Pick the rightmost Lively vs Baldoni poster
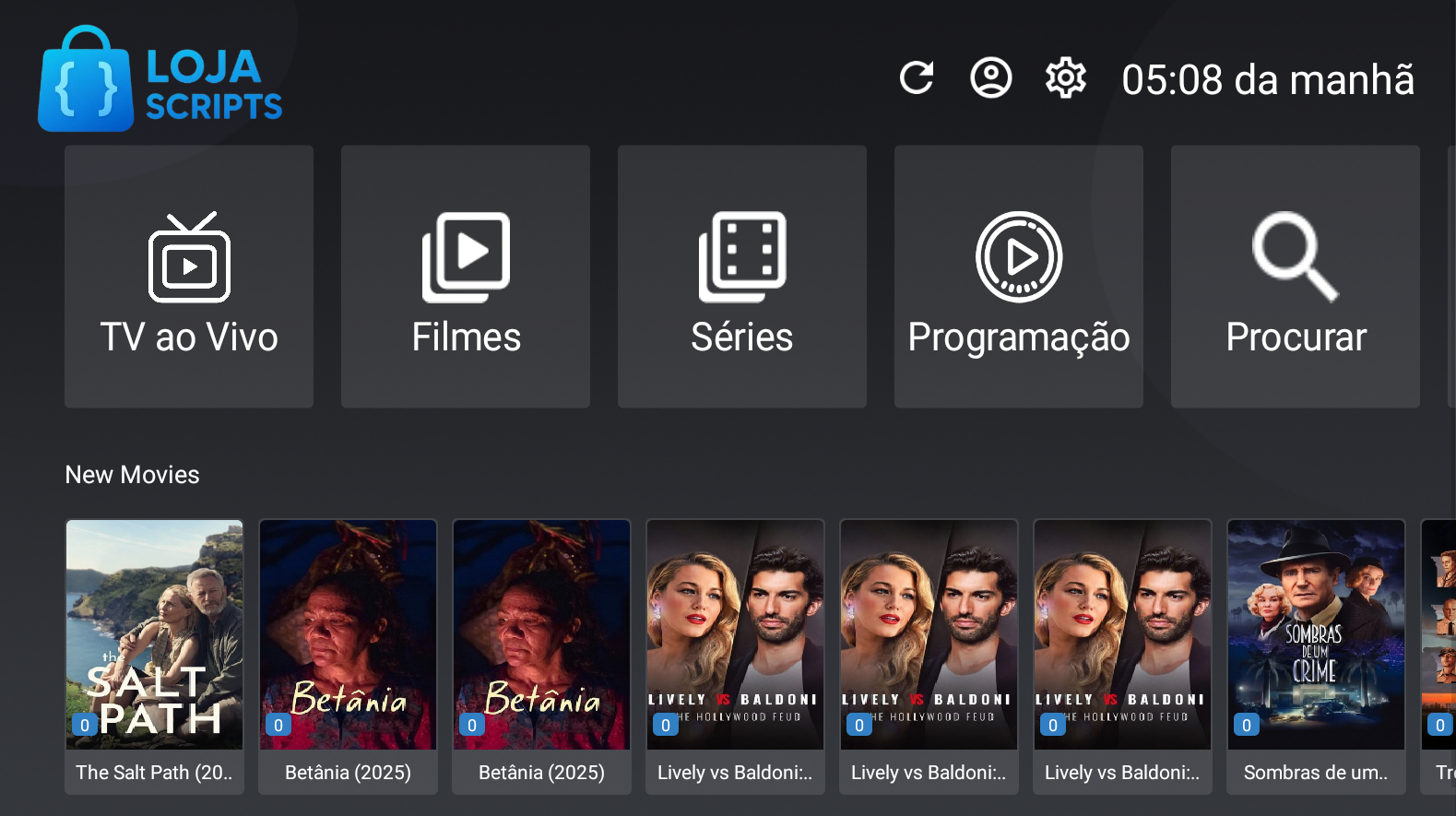 [x=1123, y=636]
